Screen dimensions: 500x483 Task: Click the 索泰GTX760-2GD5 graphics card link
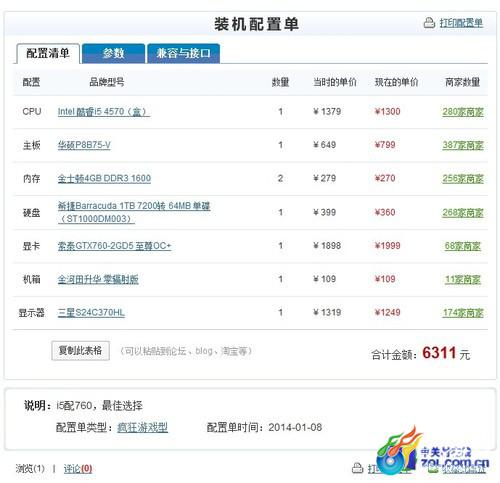pos(114,246)
